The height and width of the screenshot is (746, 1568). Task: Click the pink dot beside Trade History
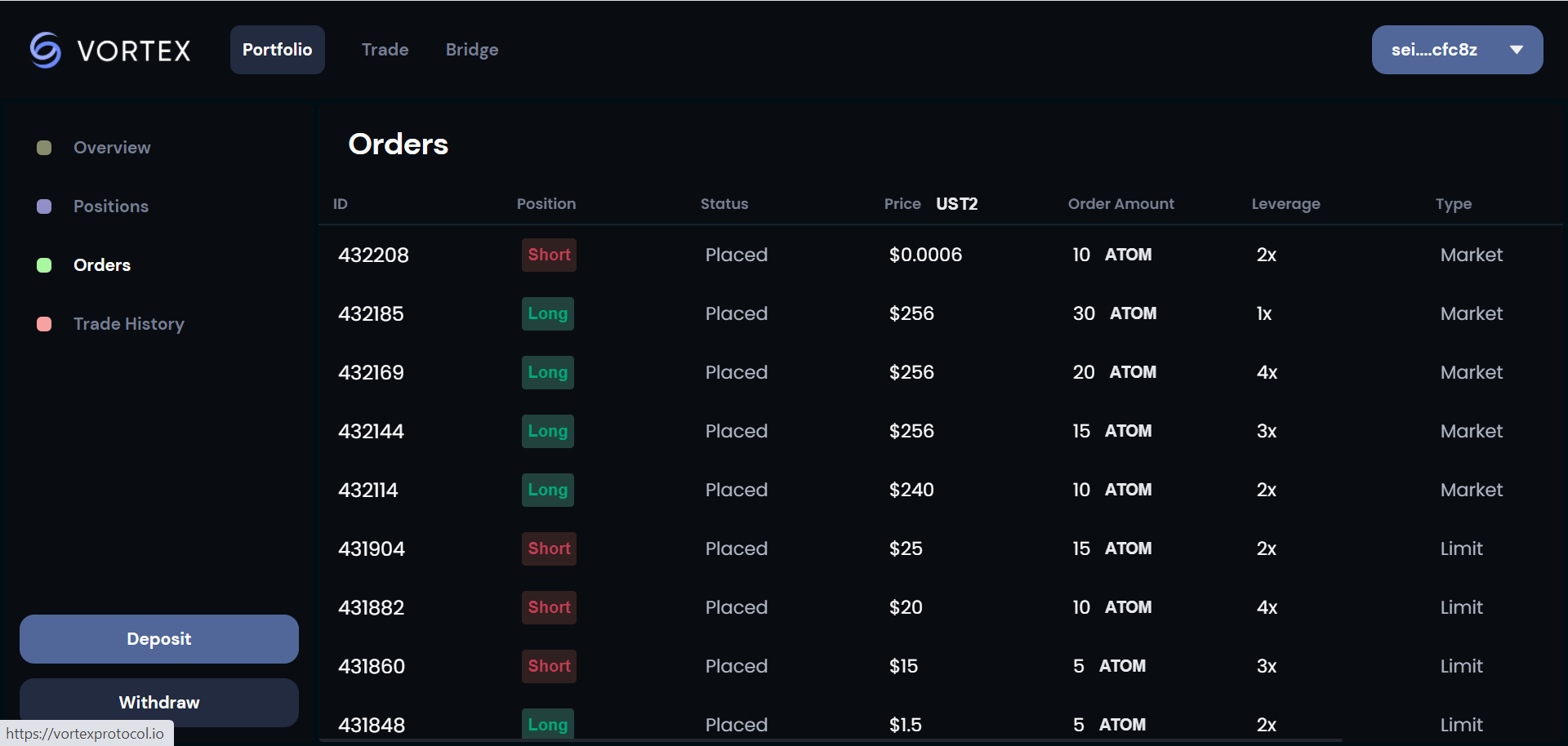pyautogui.click(x=44, y=324)
